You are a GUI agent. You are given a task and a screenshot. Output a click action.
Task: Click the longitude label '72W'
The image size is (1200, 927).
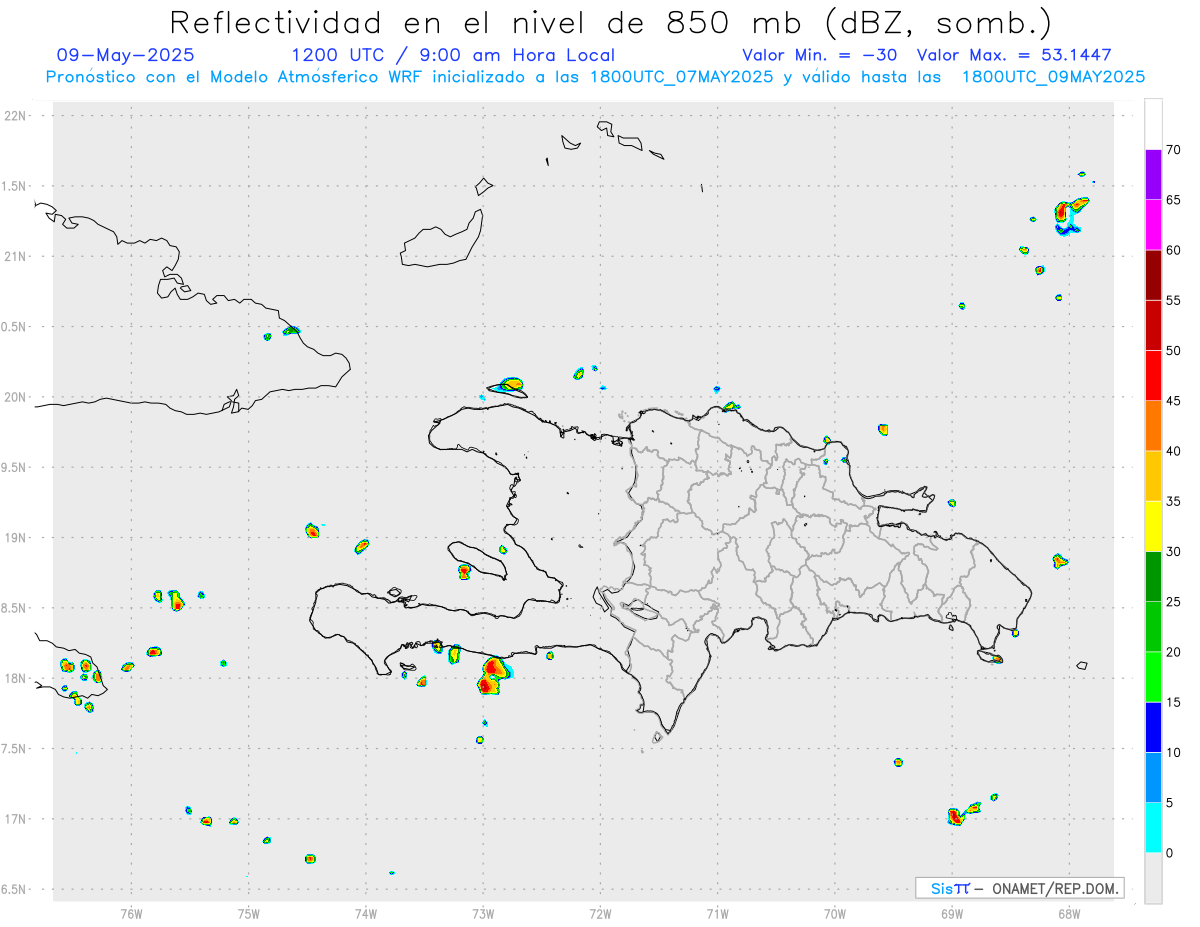pyautogui.click(x=600, y=913)
